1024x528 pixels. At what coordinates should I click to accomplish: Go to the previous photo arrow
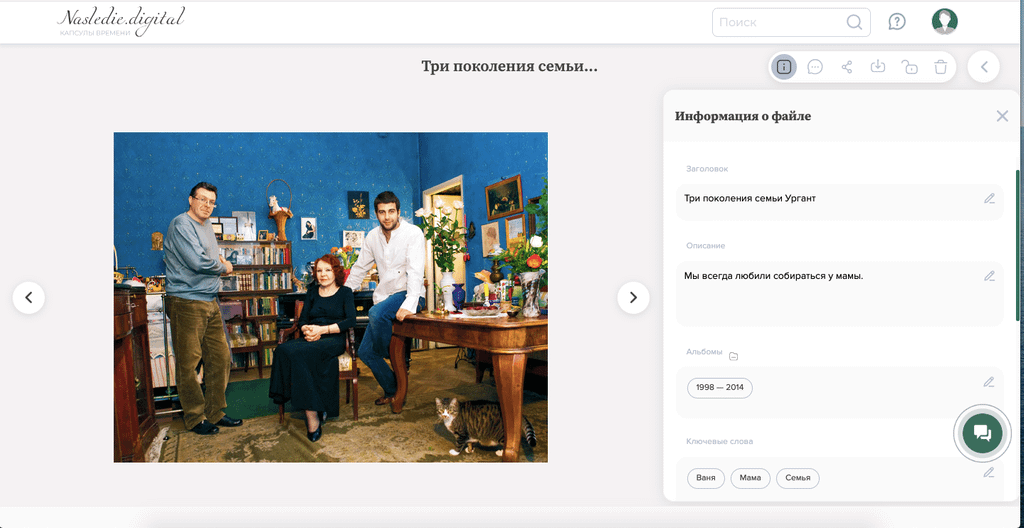pos(29,298)
